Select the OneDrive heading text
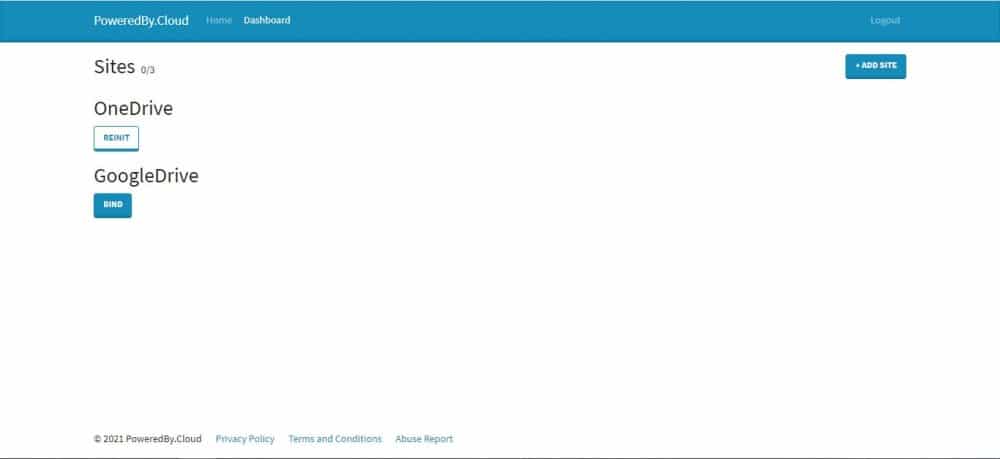Viewport: 1000px width, 459px height. point(133,108)
